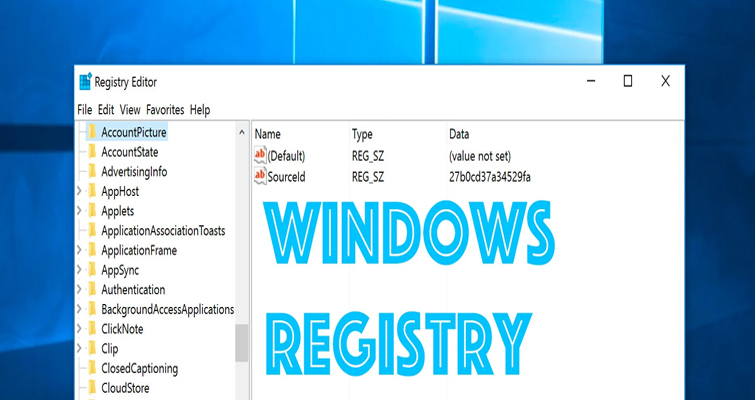The height and width of the screenshot is (400, 755).
Task: Select the AccountPicture folder icon
Action: pyautogui.click(x=92, y=132)
